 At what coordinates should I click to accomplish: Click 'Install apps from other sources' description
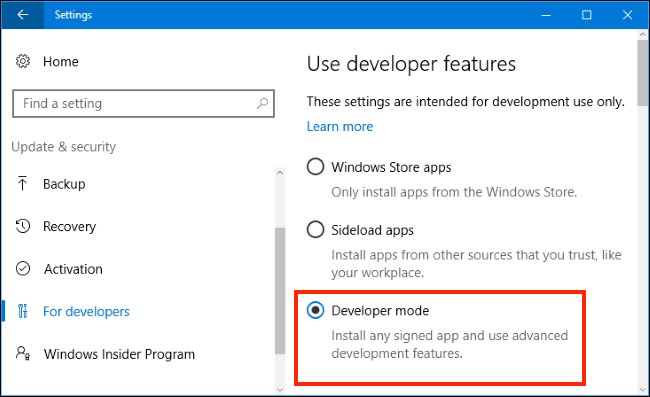coord(476,264)
